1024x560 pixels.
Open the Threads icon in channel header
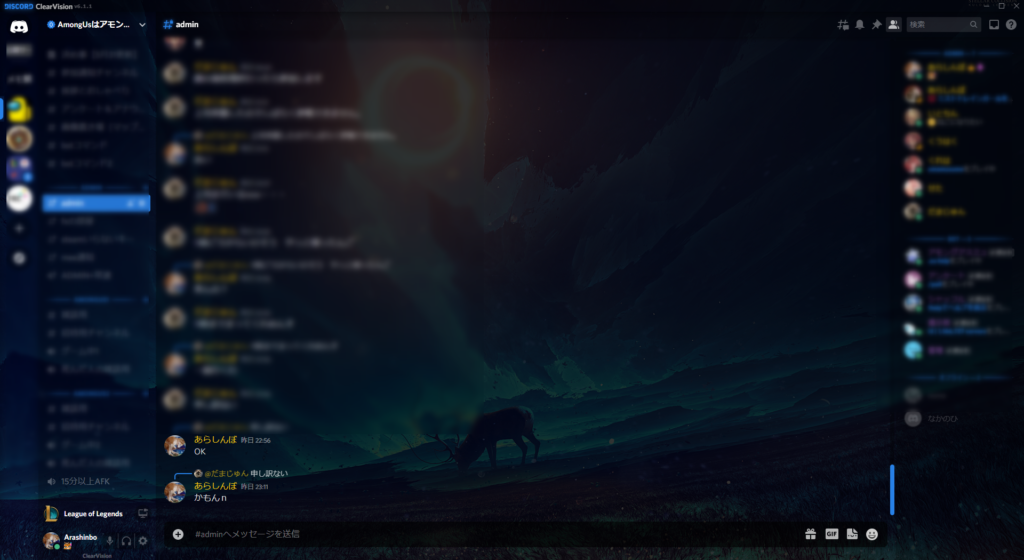pyautogui.click(x=843, y=24)
